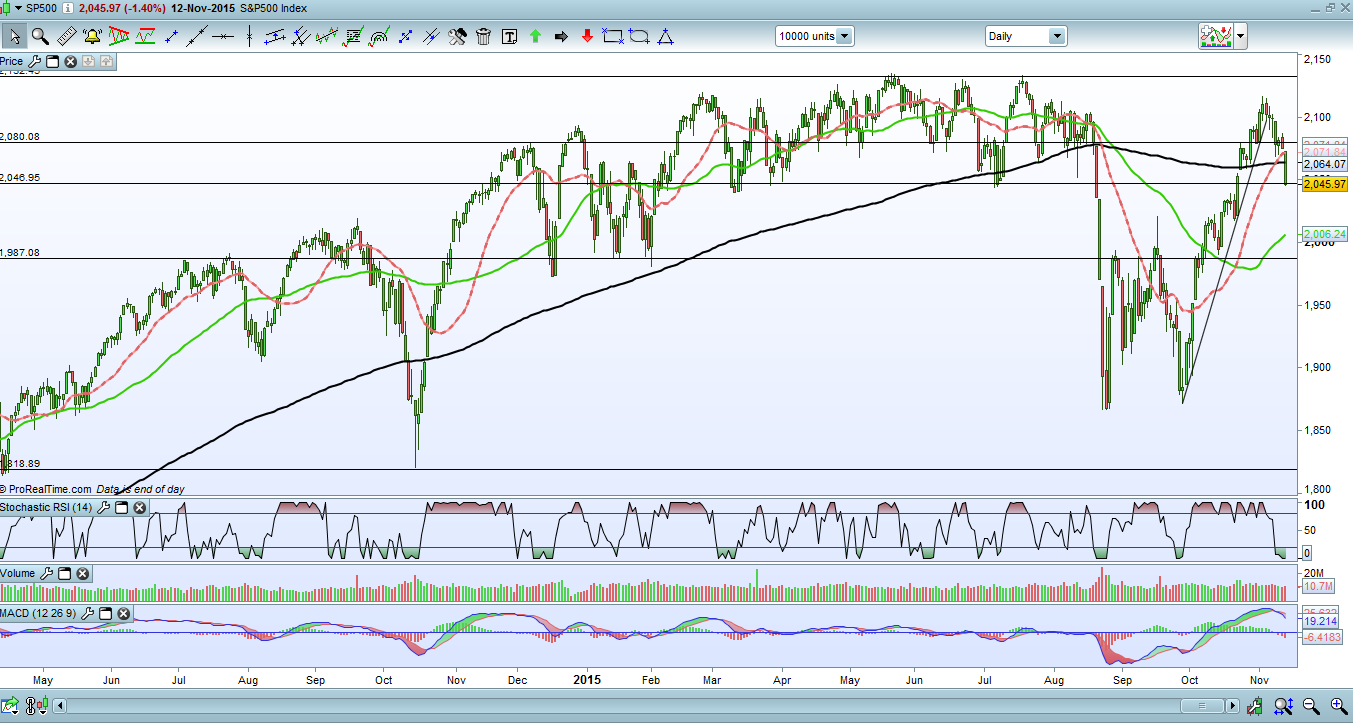Close the Price panel
Viewport: 1353px width, 723px height.
tap(71, 61)
